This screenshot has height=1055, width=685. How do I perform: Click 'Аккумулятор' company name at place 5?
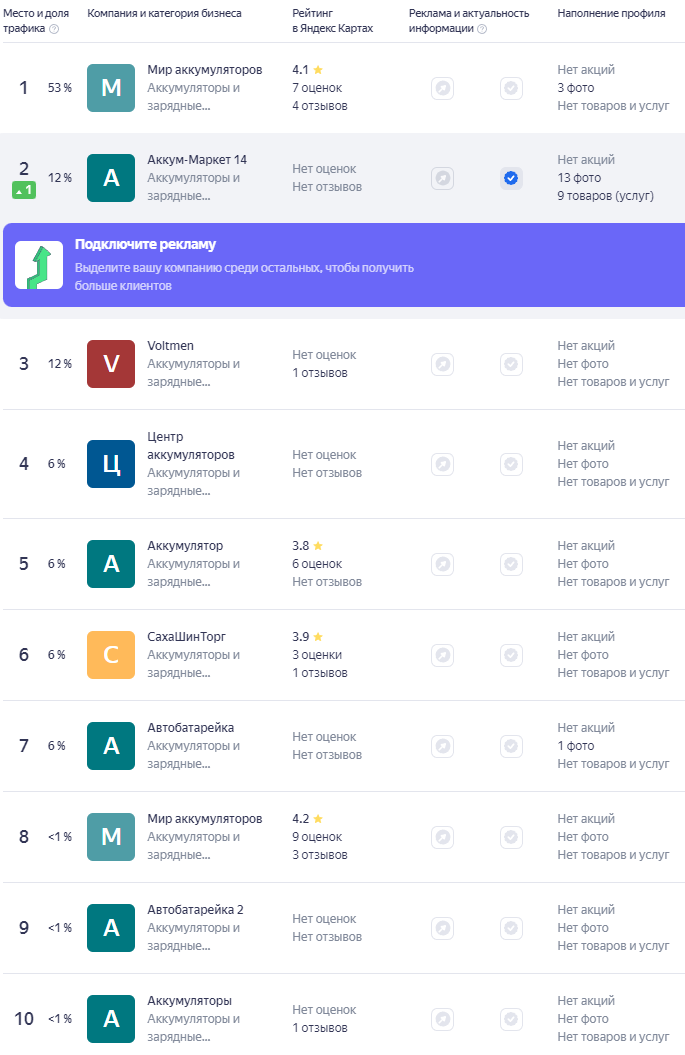185,546
